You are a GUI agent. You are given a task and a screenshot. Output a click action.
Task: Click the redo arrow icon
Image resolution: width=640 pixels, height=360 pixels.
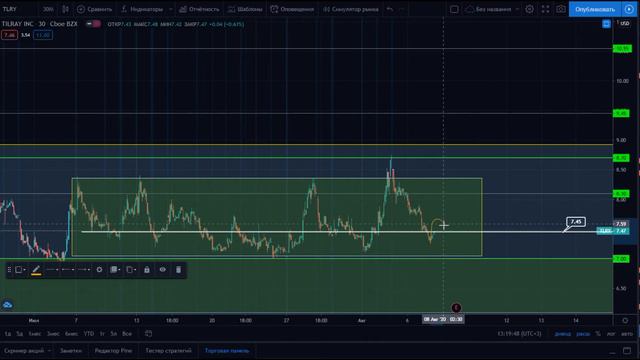pos(402,9)
